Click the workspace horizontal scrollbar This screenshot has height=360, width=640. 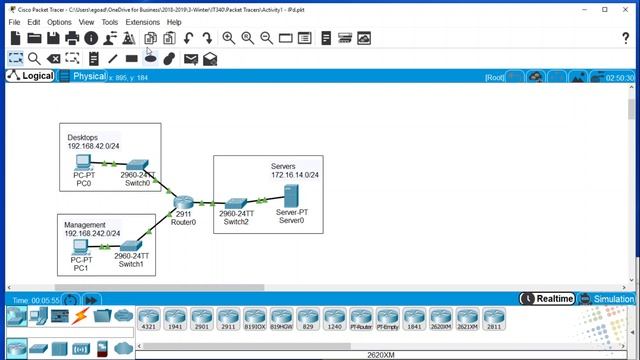159,287
